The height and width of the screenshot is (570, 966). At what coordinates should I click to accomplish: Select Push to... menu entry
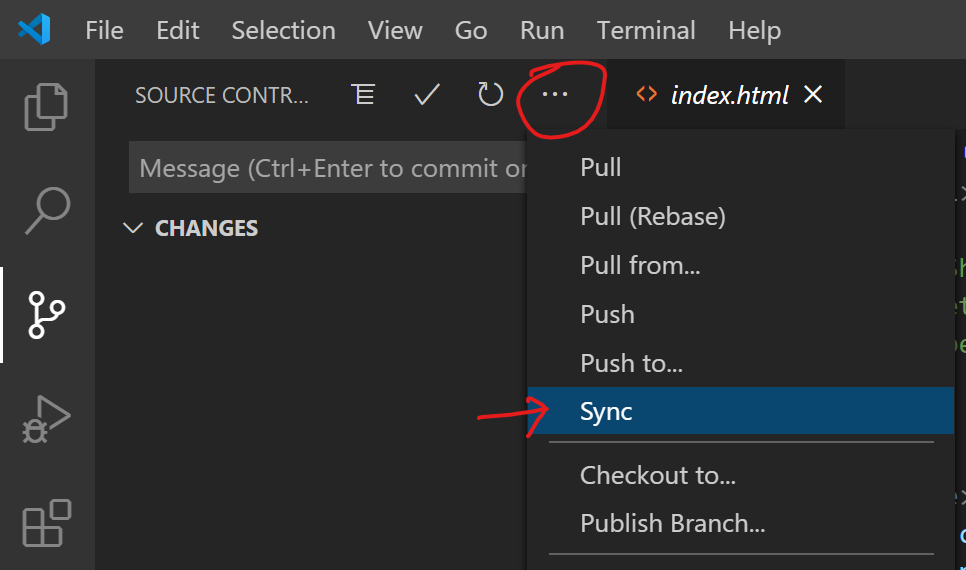631,363
